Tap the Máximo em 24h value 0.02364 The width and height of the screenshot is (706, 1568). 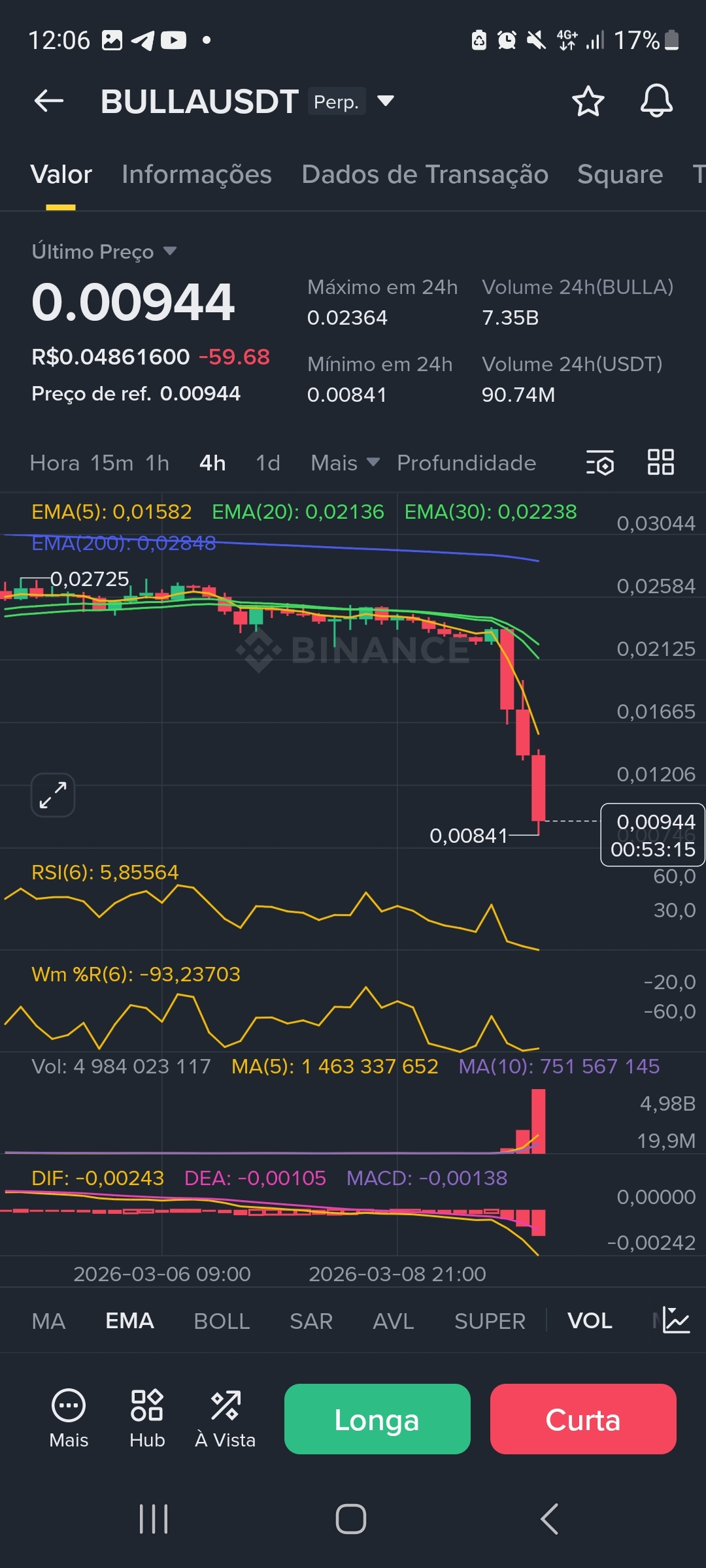(x=347, y=318)
